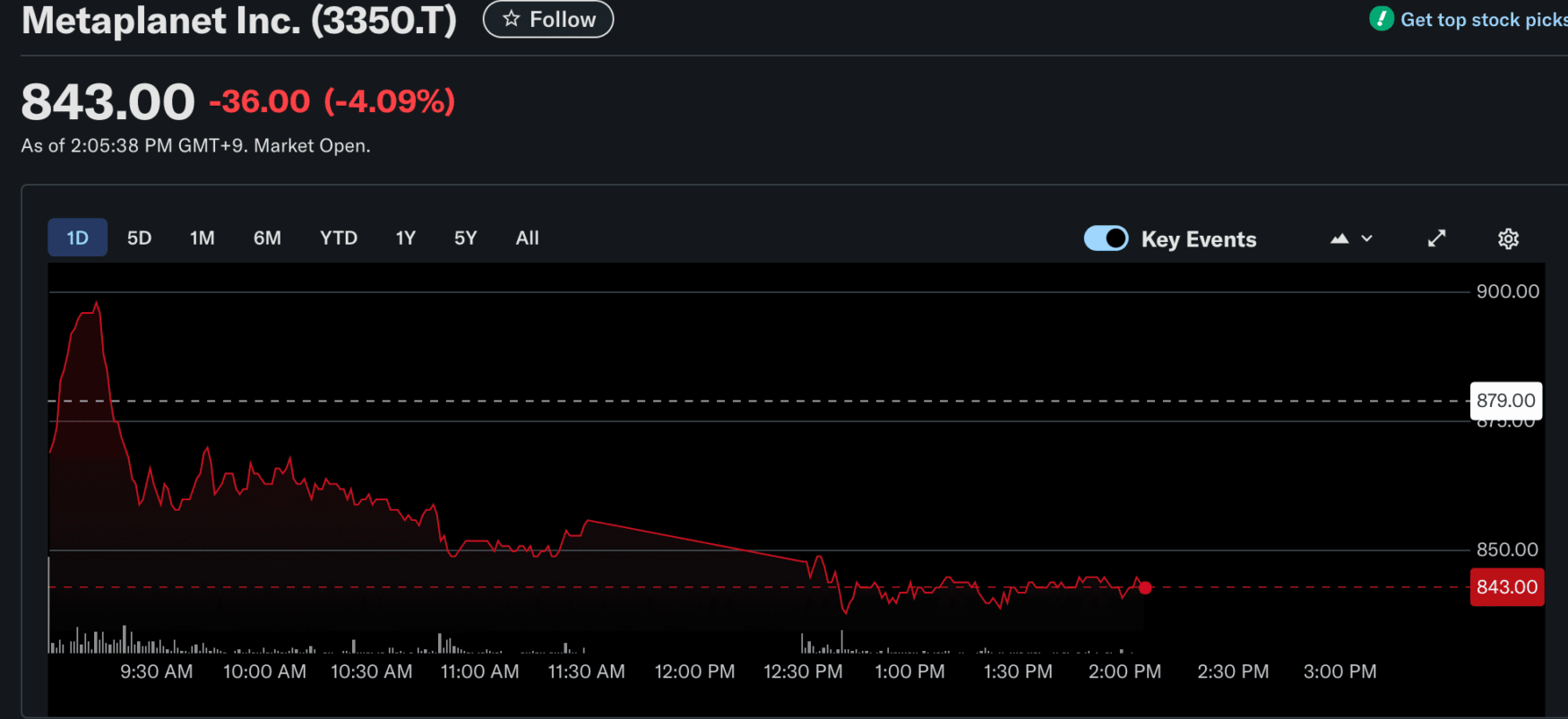1568x719 pixels.
Task: Click the Metaplanet Inc. (3350.T) title
Action: pyautogui.click(x=239, y=21)
